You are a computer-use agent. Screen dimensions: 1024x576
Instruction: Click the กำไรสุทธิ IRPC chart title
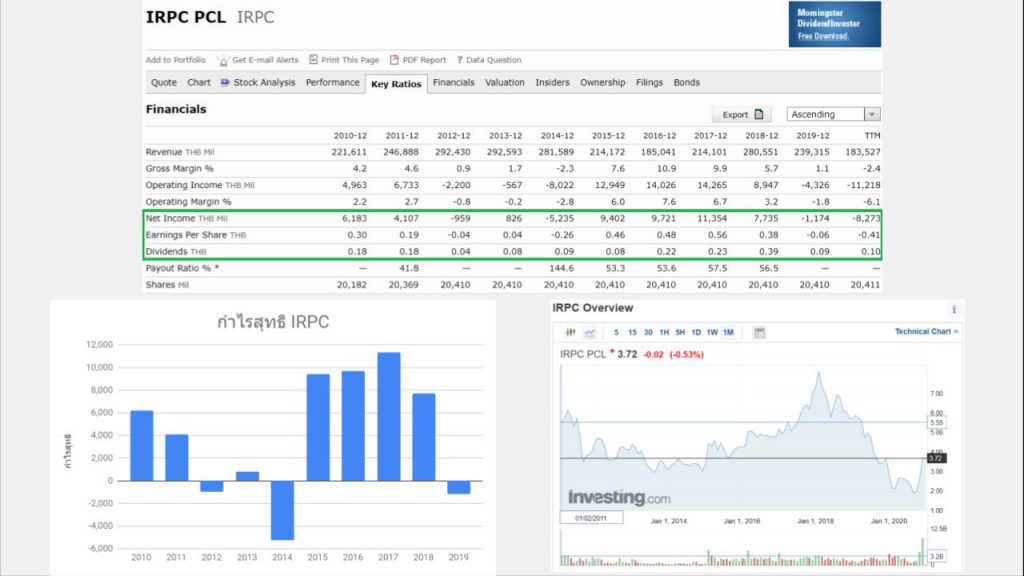pyautogui.click(x=273, y=322)
